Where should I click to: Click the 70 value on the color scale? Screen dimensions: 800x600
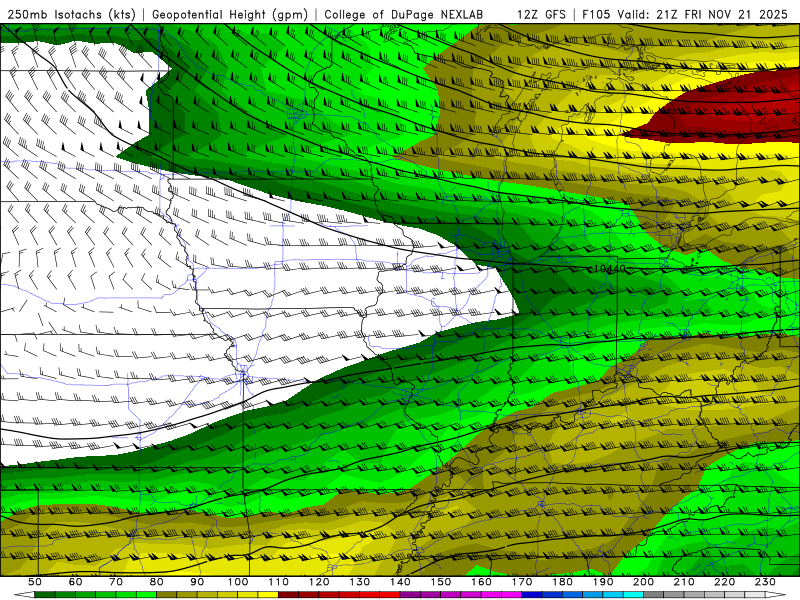pyautogui.click(x=116, y=582)
